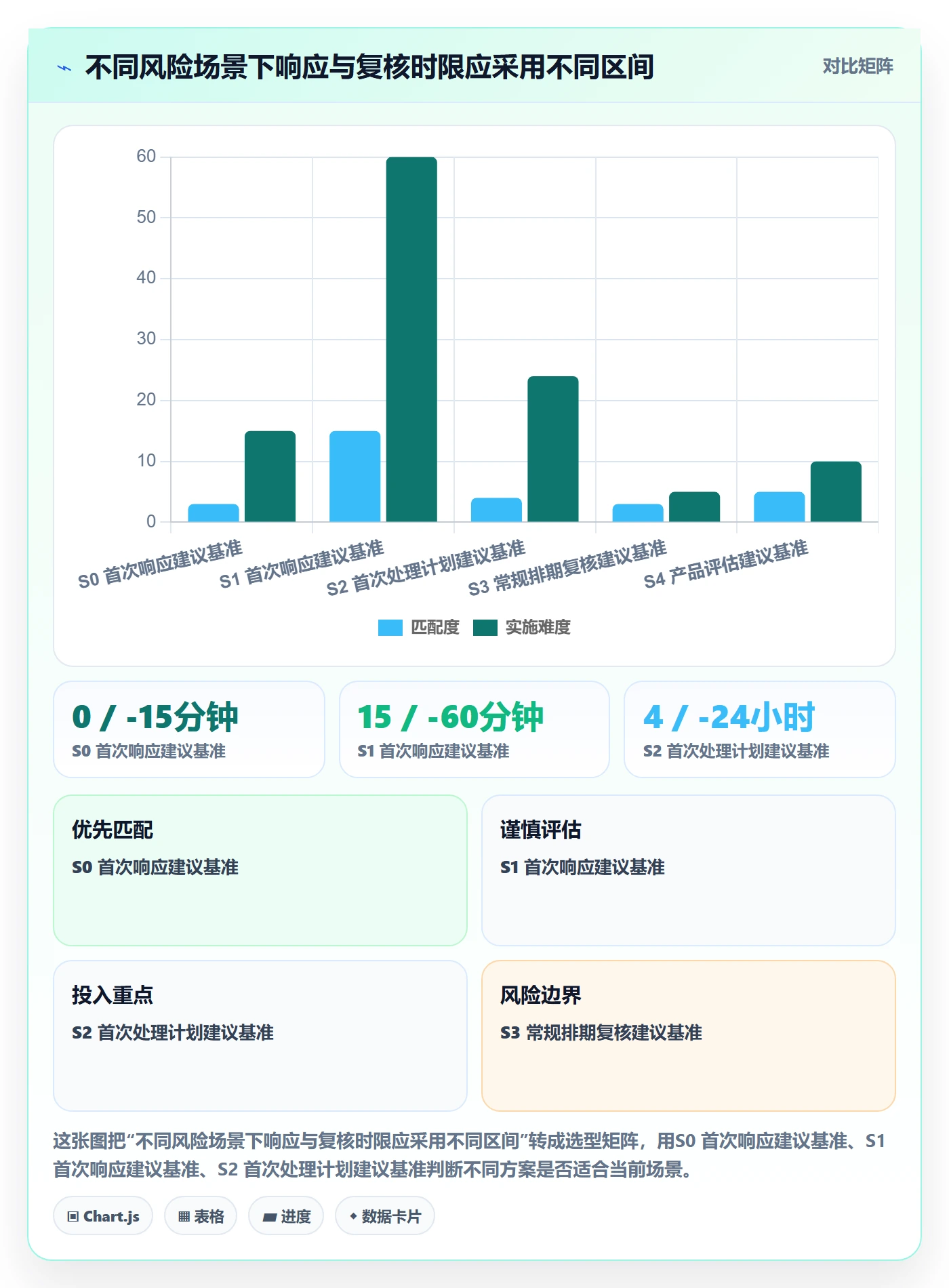The height and width of the screenshot is (1288, 949).
Task: Click the S0 实施难度 dark green bar
Action: point(270,477)
